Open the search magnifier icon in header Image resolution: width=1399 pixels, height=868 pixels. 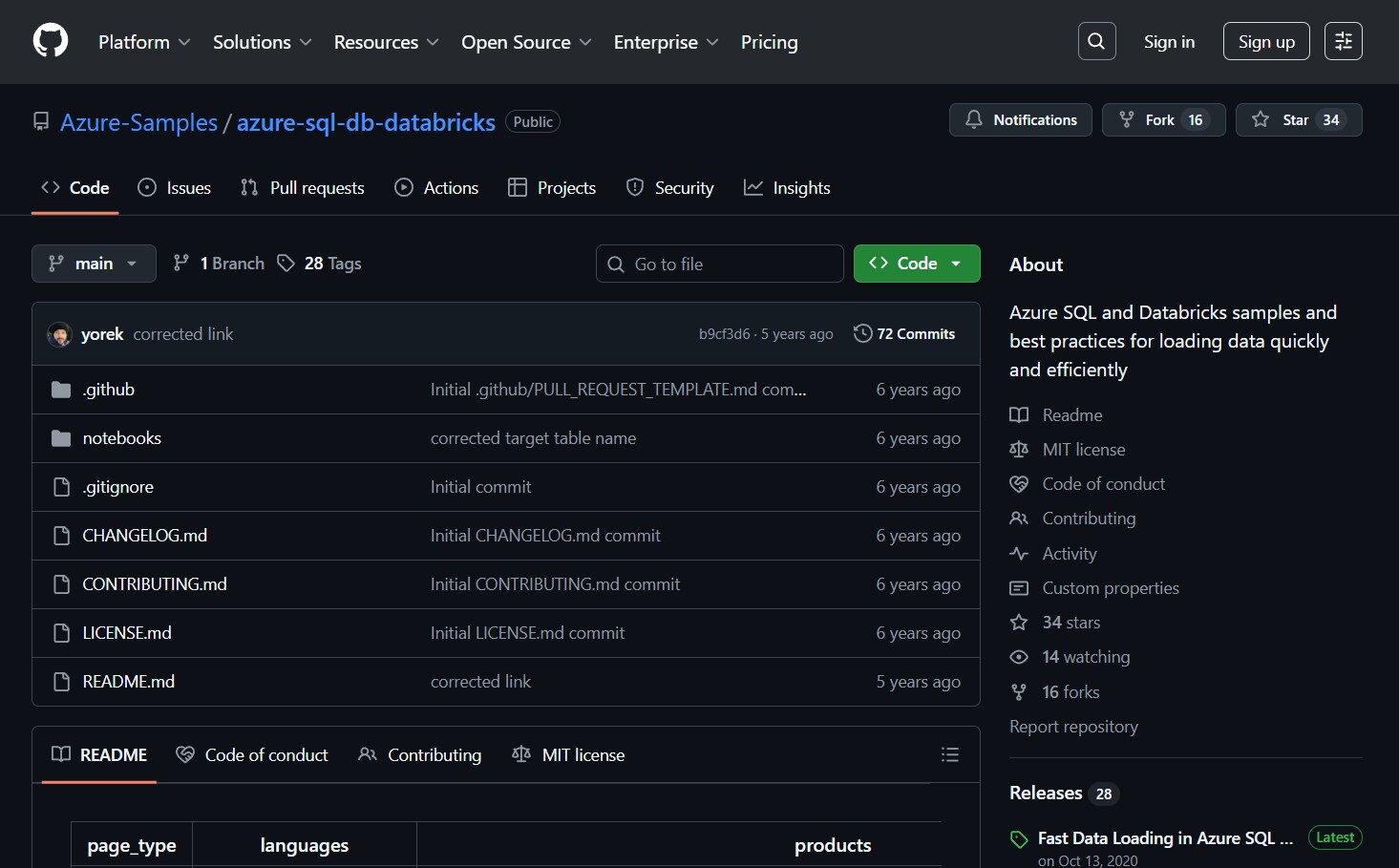tap(1096, 41)
